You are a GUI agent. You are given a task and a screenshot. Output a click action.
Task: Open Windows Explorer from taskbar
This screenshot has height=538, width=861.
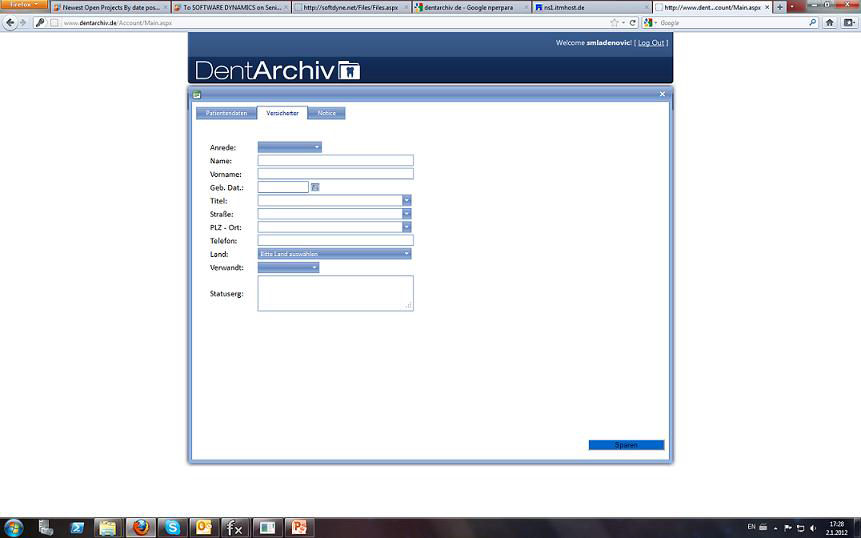click(109, 528)
